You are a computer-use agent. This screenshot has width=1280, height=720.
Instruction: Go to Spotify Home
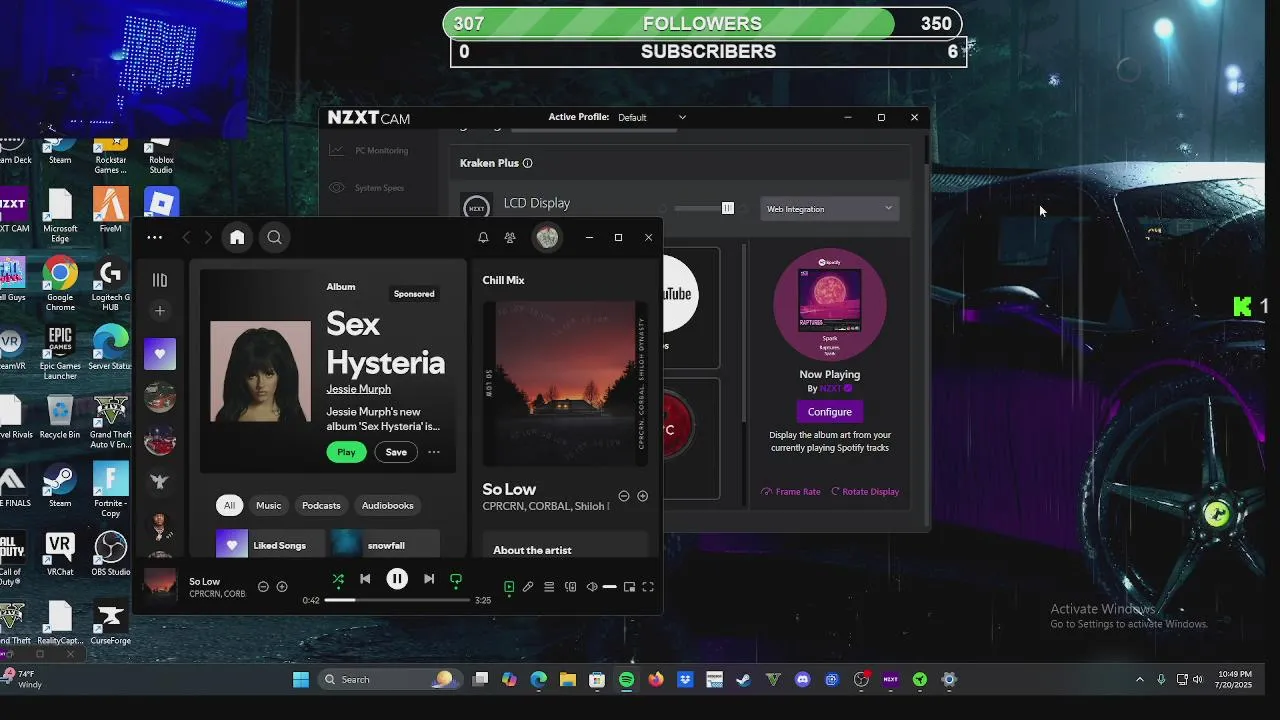[237, 237]
